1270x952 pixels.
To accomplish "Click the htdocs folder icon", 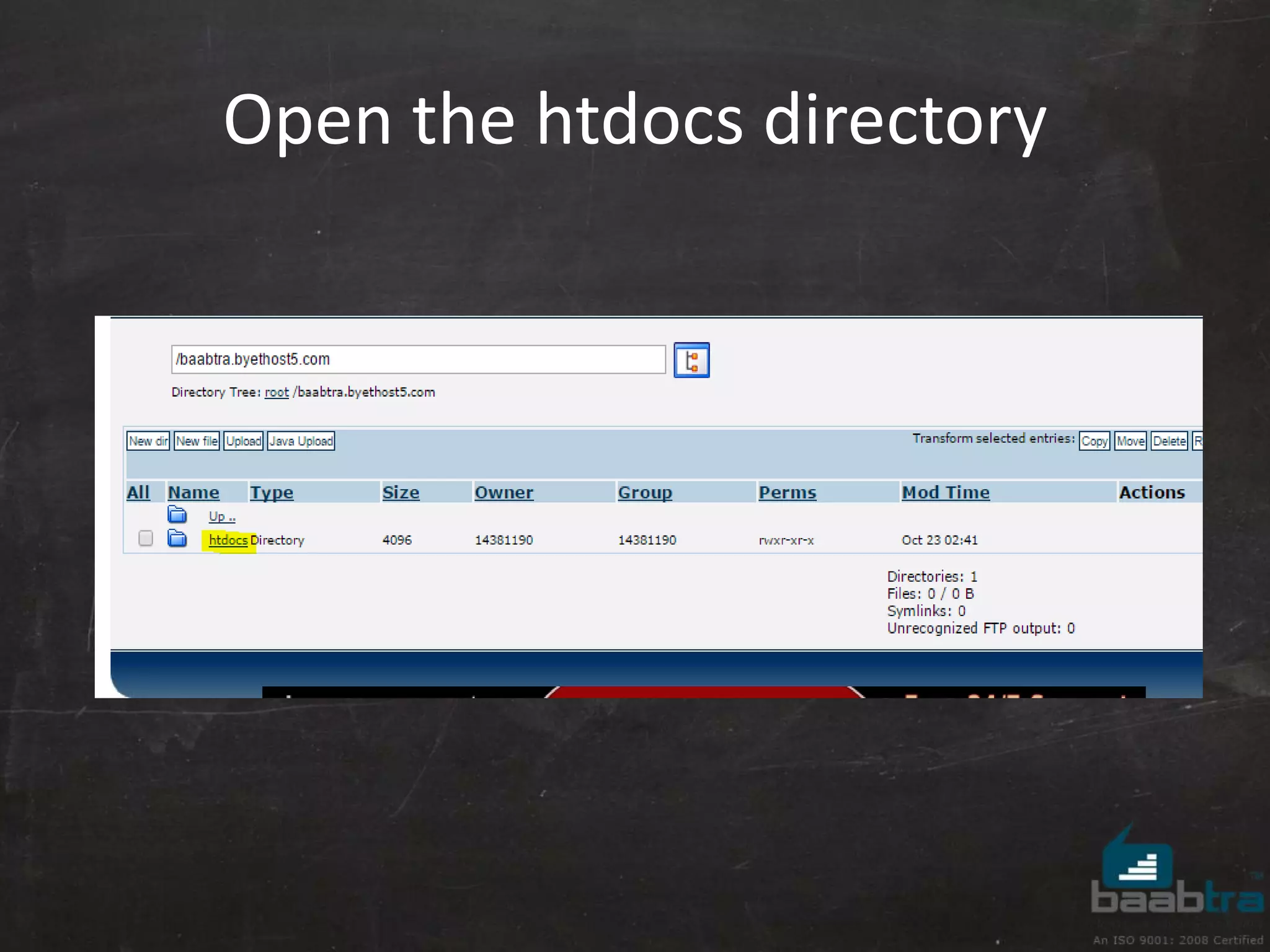I will pos(177,538).
